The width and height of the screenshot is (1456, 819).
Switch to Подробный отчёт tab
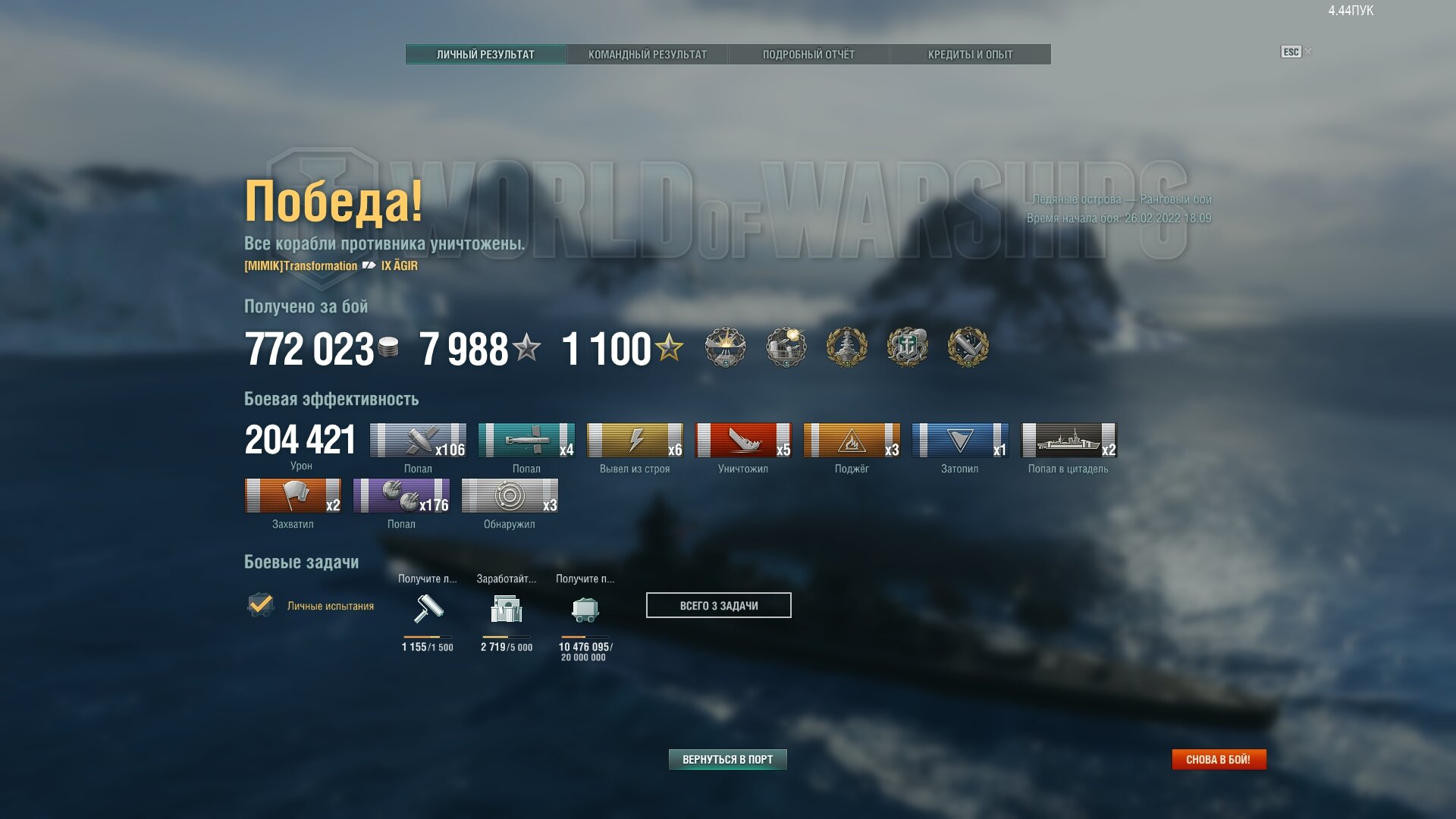(808, 55)
